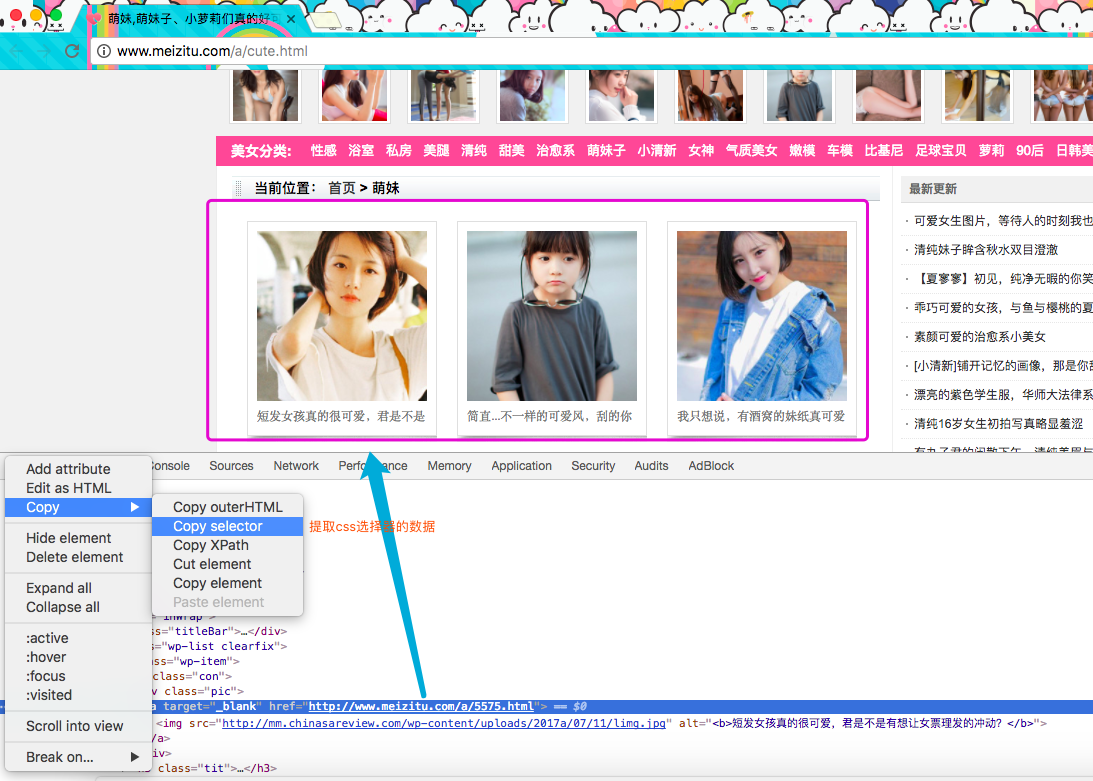Choose Scroll into view from the context menu
This screenshot has width=1093, height=781.
[75, 726]
